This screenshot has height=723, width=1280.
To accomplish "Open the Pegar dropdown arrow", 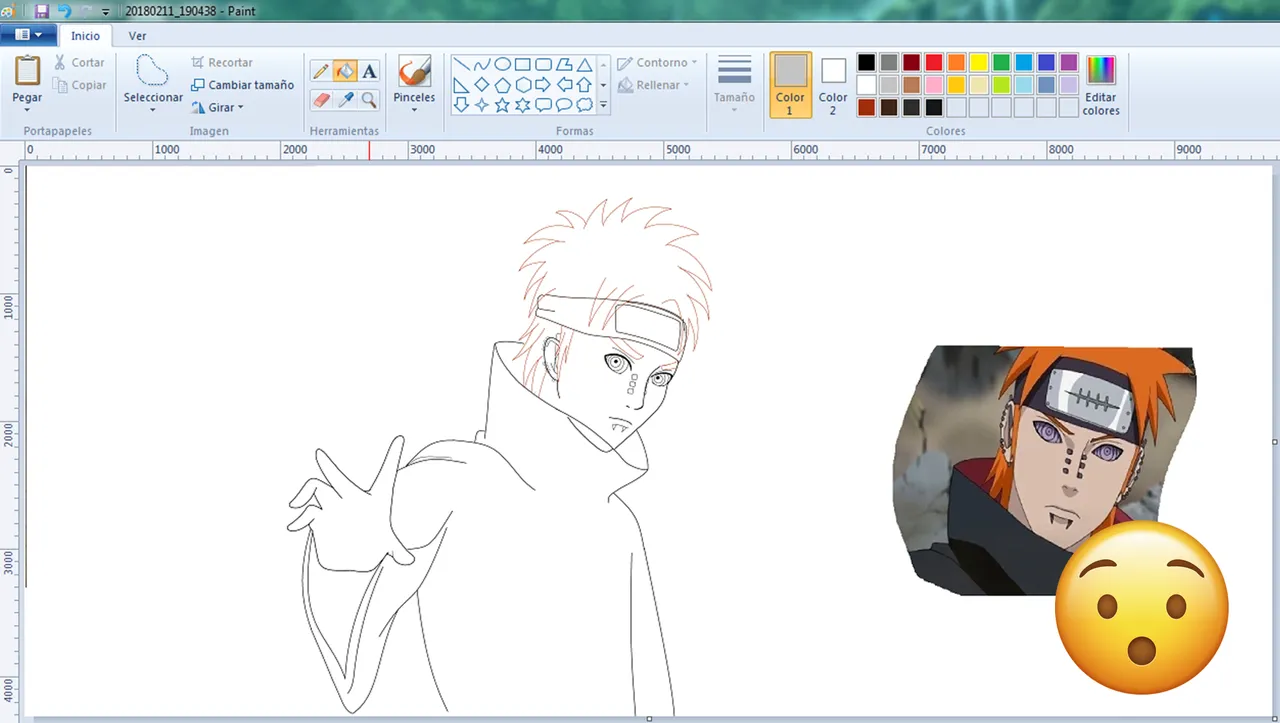I will tap(27, 110).
